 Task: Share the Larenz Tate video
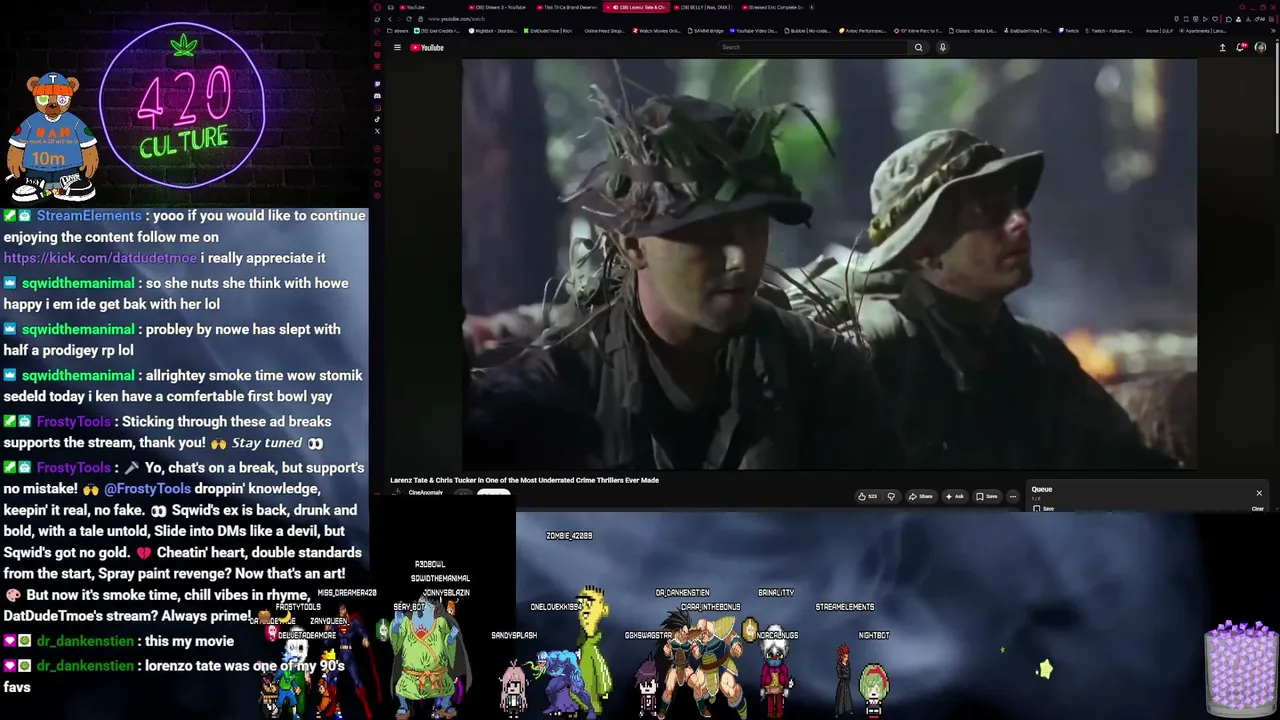click(x=921, y=496)
